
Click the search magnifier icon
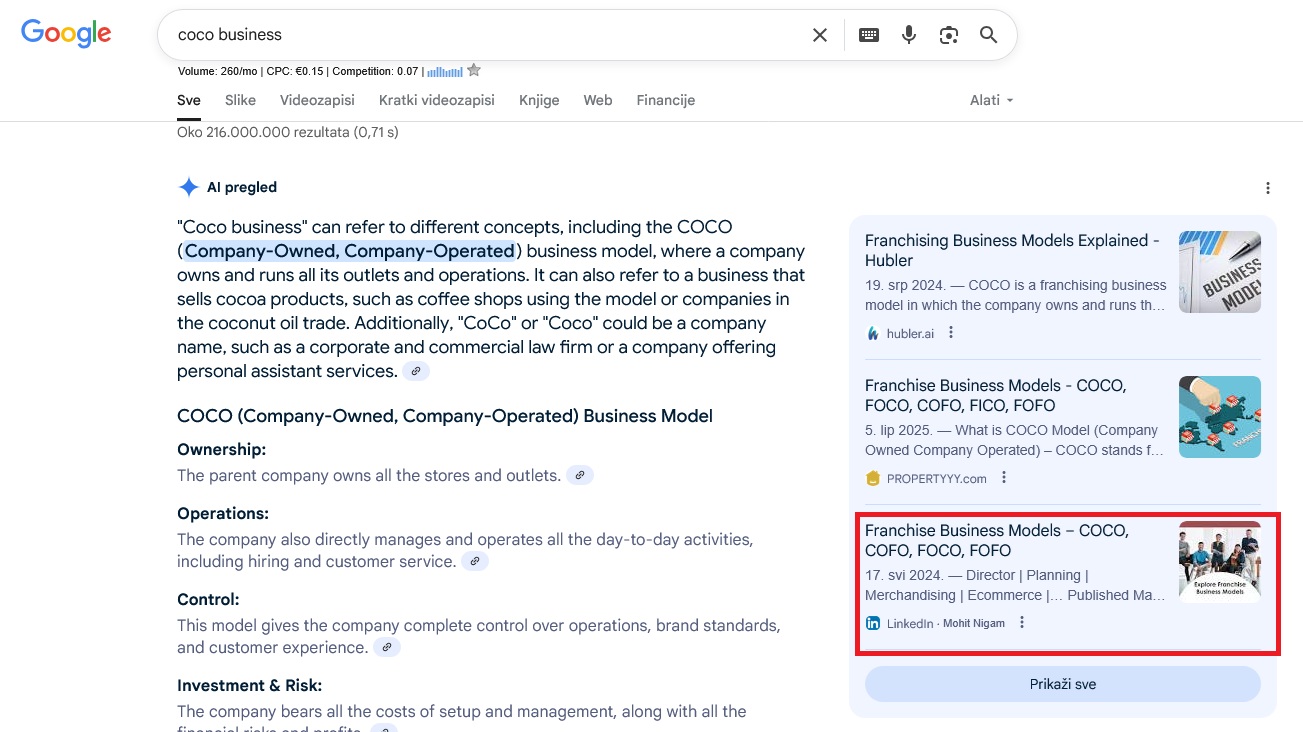pos(988,34)
